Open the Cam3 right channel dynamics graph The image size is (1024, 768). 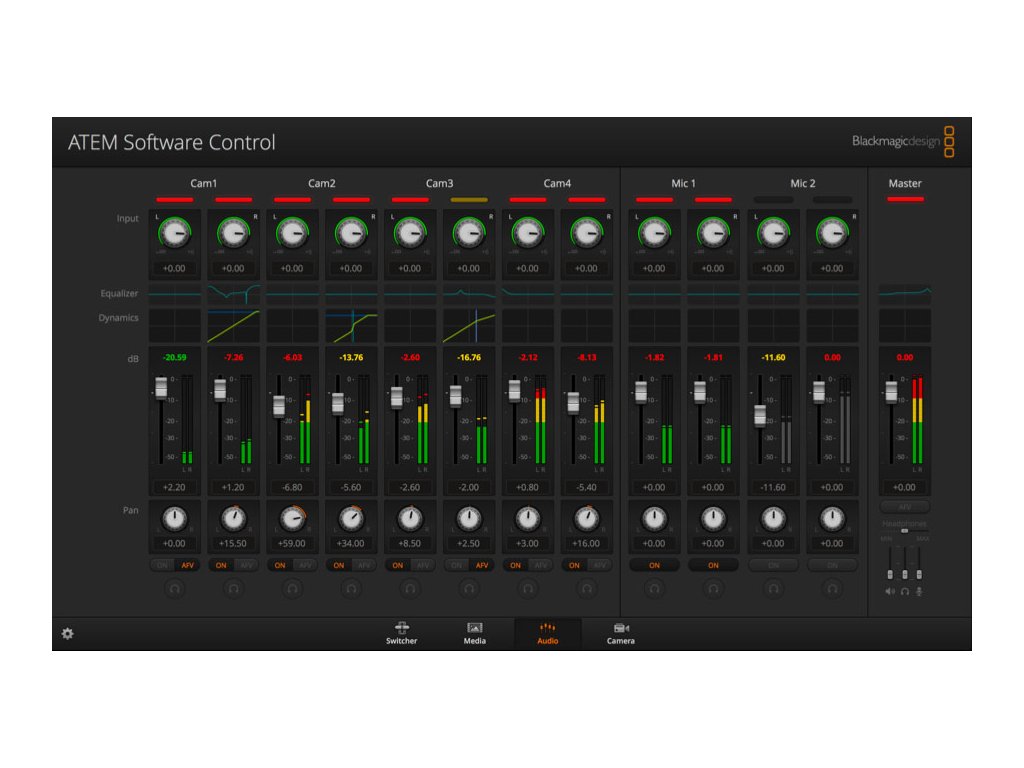(x=469, y=326)
